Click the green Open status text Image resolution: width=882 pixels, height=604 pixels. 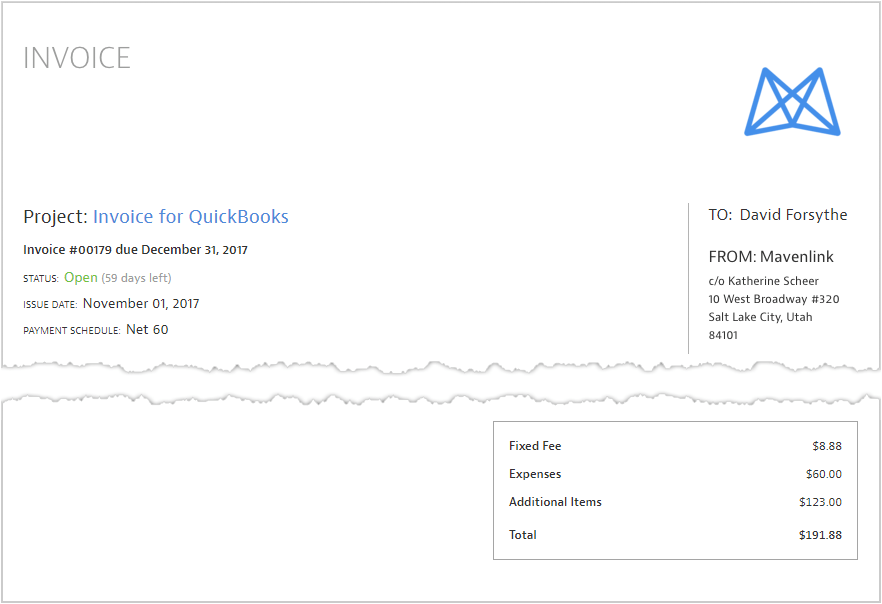tap(81, 277)
